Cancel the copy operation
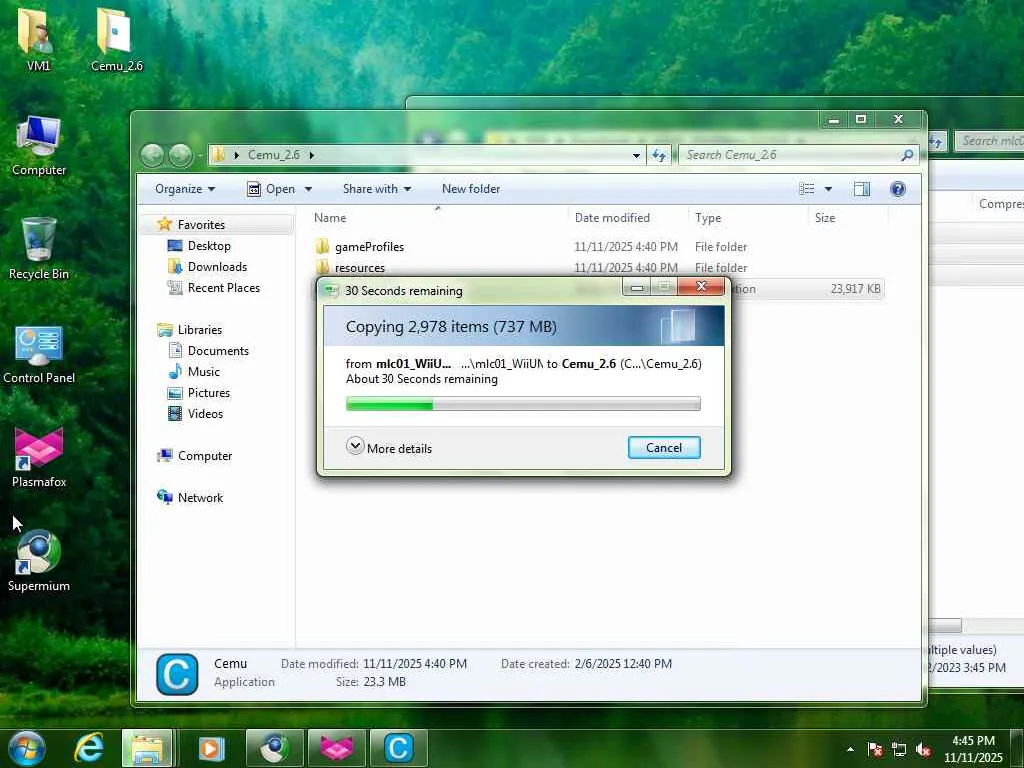 click(664, 448)
